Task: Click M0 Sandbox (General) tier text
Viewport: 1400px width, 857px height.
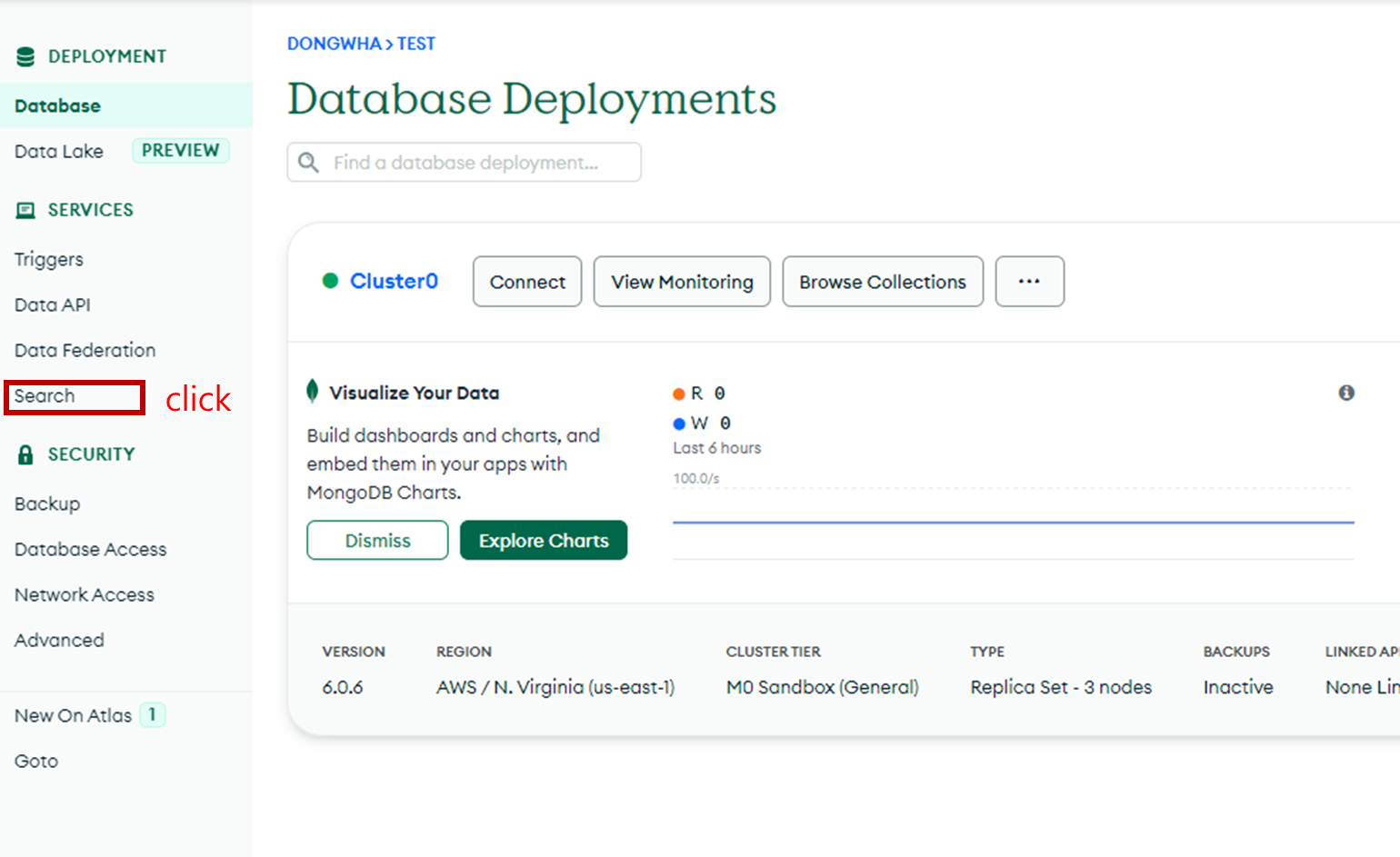Action: click(x=823, y=687)
